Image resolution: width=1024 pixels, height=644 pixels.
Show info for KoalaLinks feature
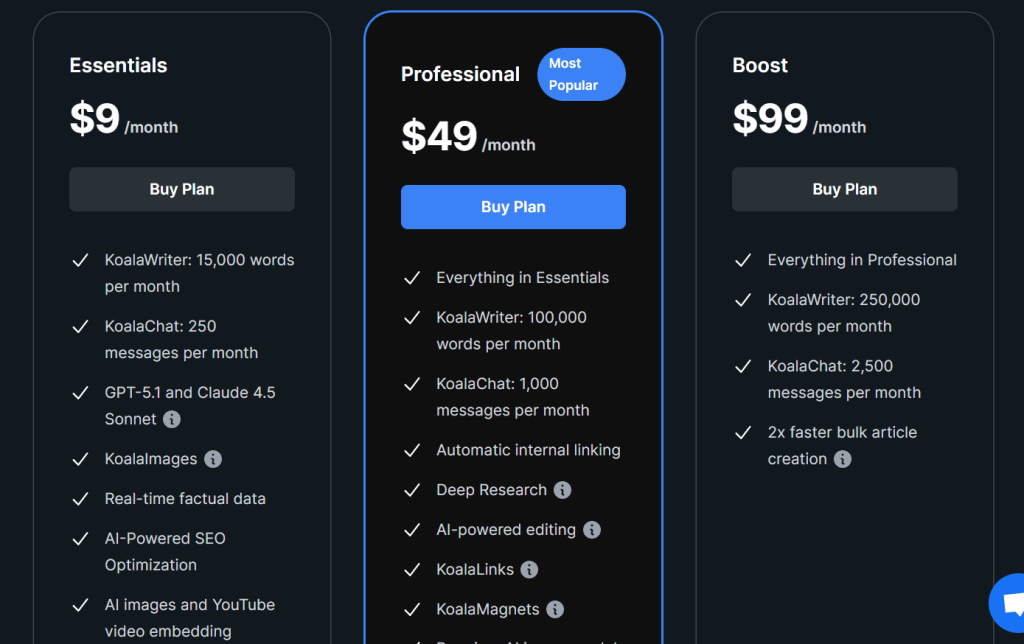[x=530, y=570]
